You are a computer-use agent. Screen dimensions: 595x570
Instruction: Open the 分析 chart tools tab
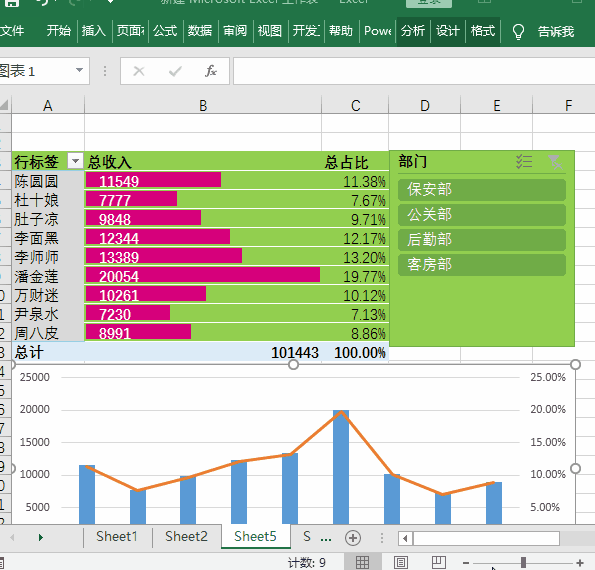(x=413, y=31)
